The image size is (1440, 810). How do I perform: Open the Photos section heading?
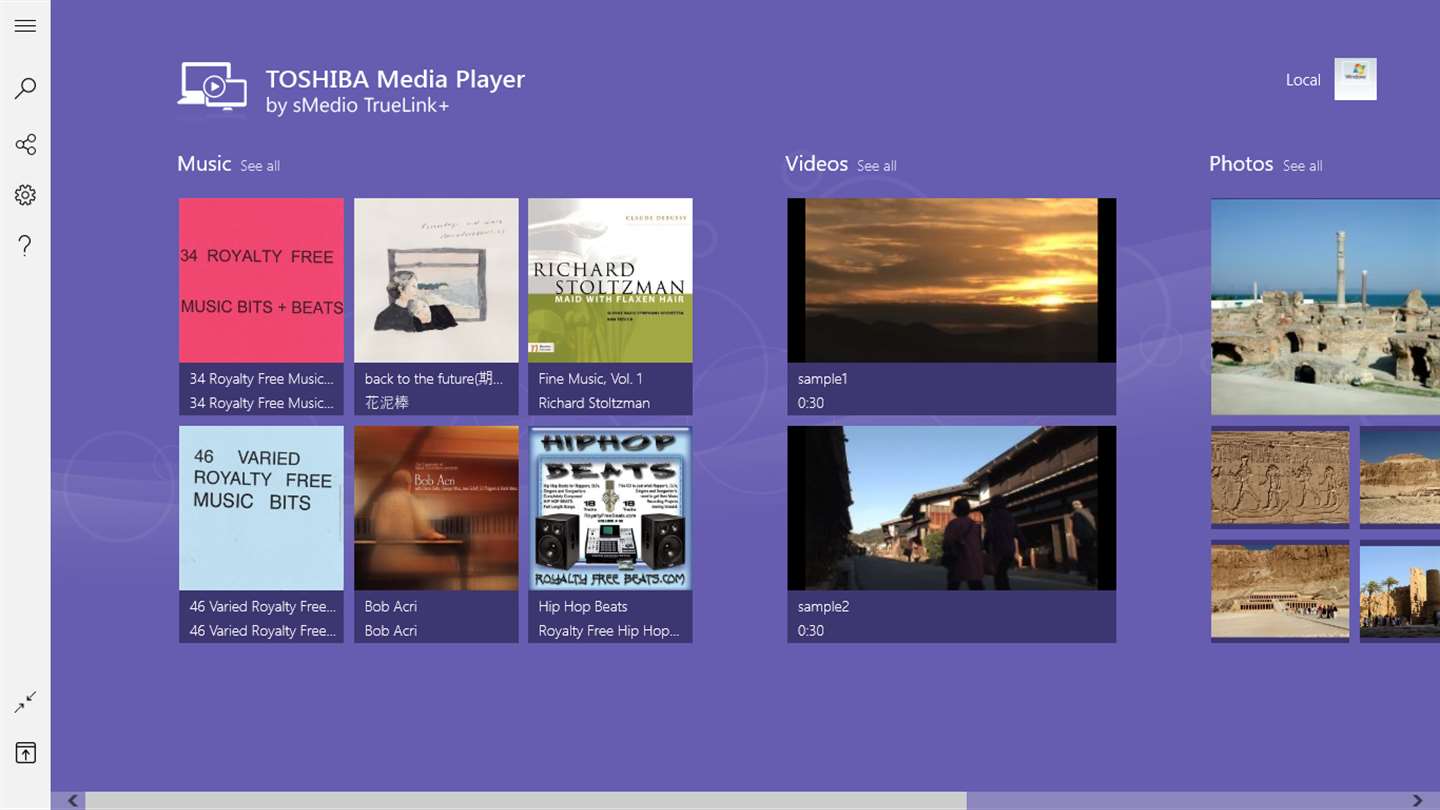coord(1241,164)
